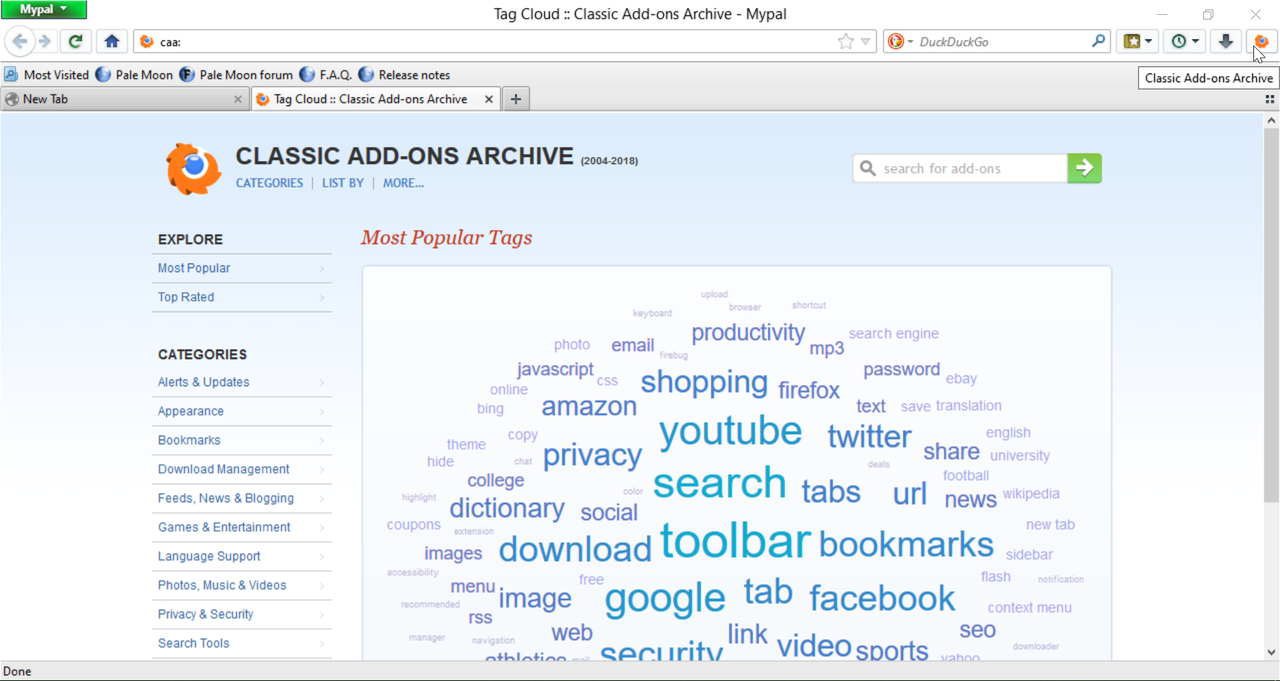Image resolution: width=1280 pixels, height=681 pixels.
Task: Open the Home page button
Action: point(112,42)
